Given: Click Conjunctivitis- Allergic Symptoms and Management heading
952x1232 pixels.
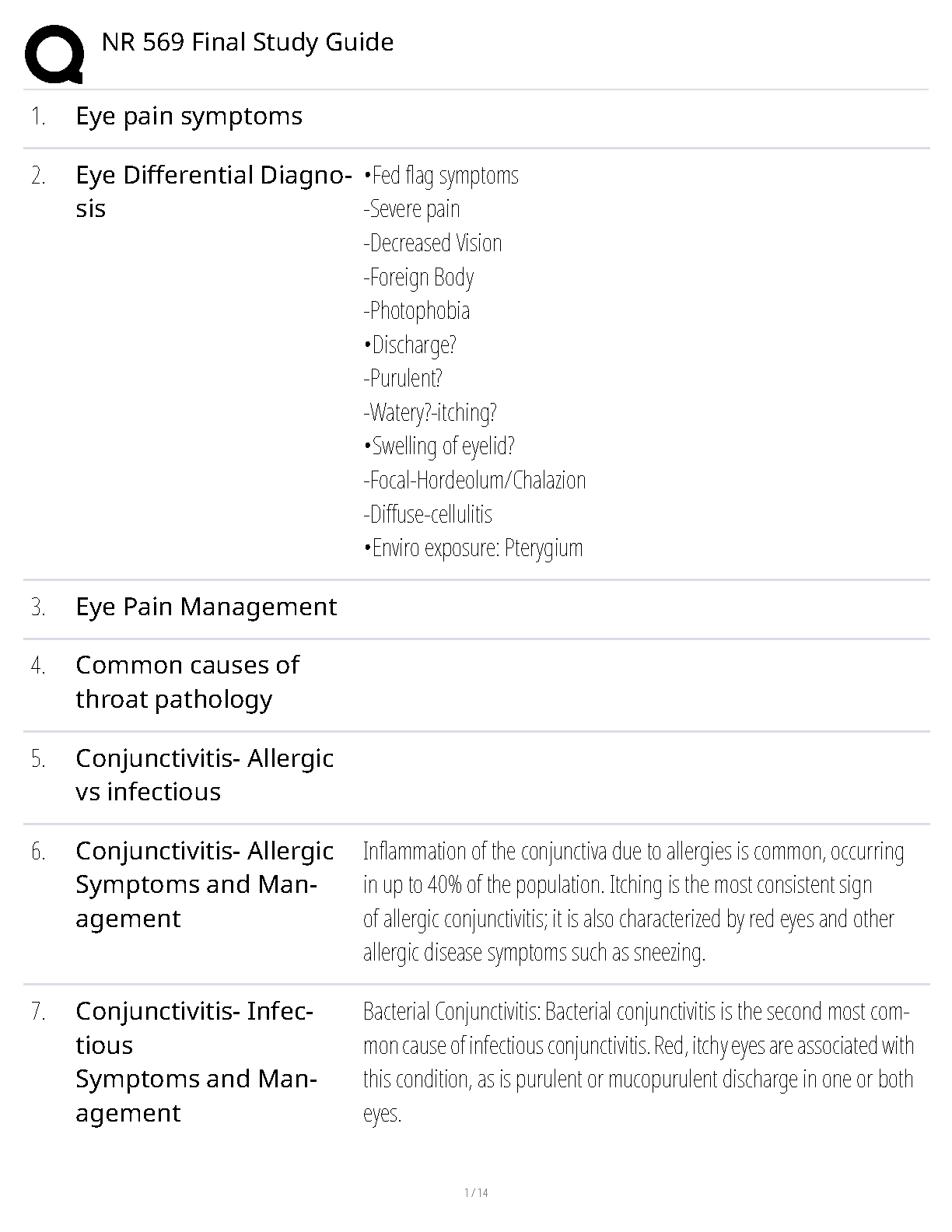Looking at the screenshot, I should (205, 884).
